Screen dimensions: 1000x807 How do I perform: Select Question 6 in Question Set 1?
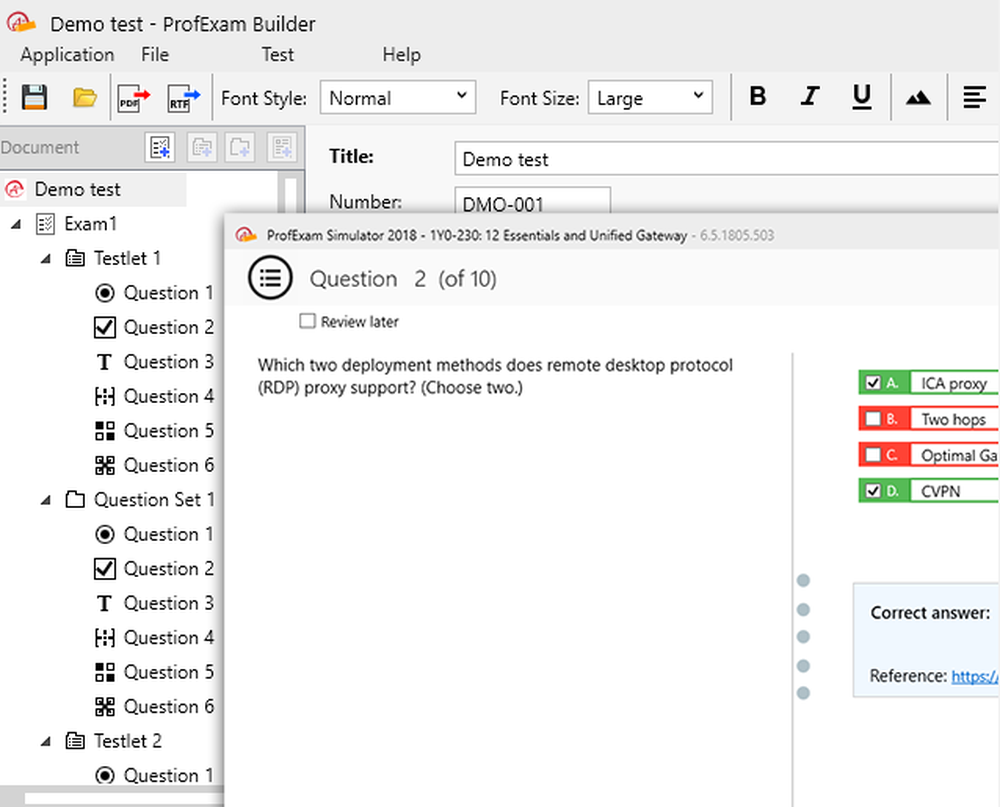point(168,706)
